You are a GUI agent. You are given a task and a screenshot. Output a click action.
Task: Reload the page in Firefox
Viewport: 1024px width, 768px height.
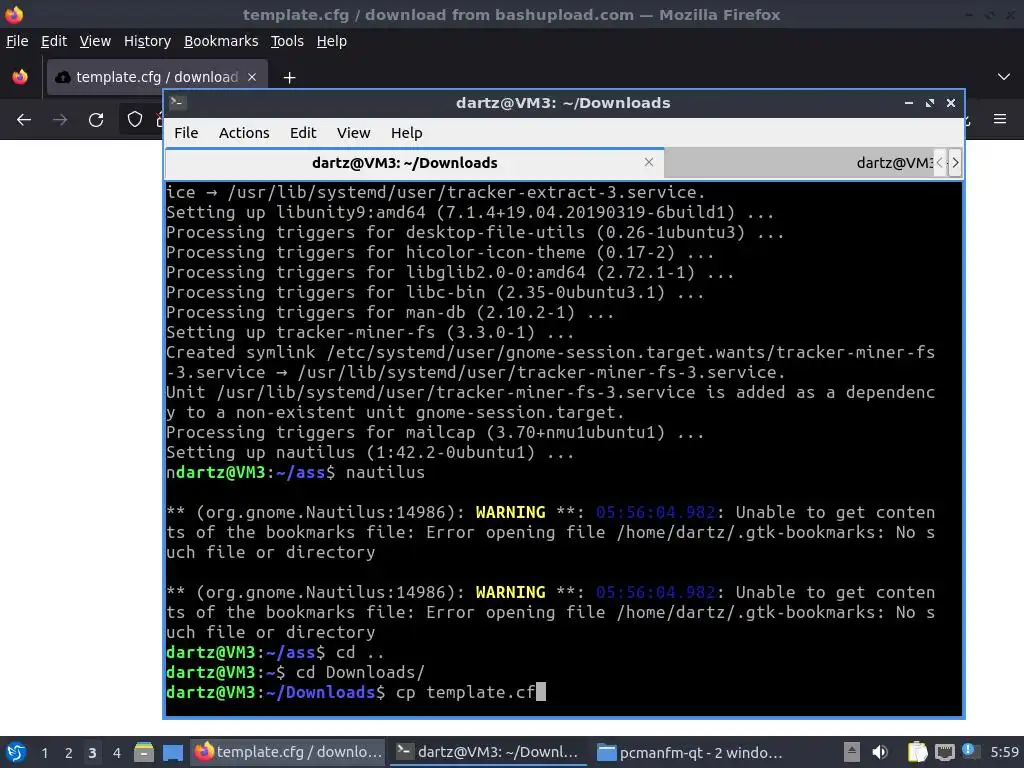pyautogui.click(x=96, y=120)
